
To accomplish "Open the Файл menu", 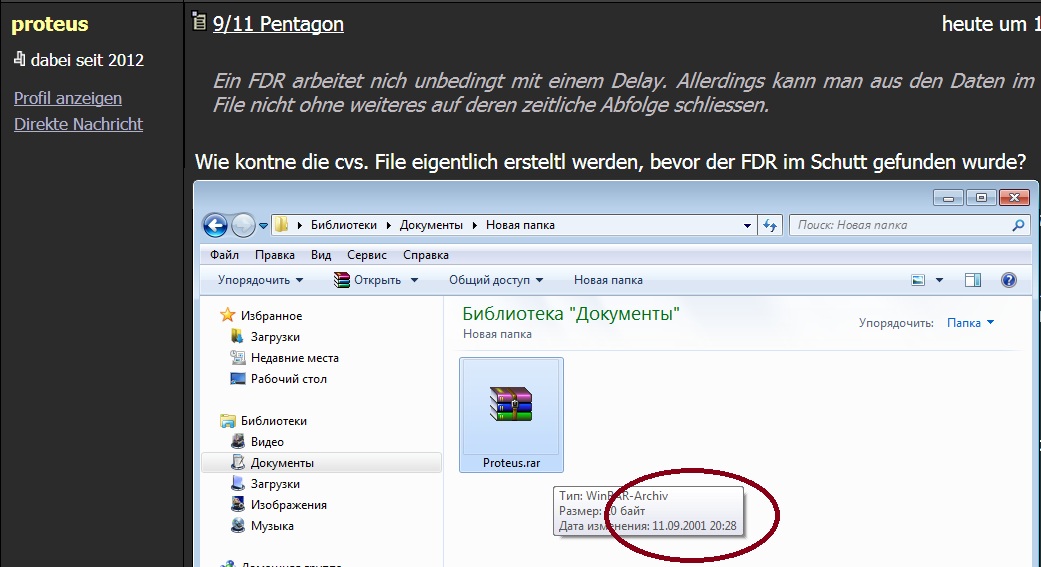I will pos(224,255).
